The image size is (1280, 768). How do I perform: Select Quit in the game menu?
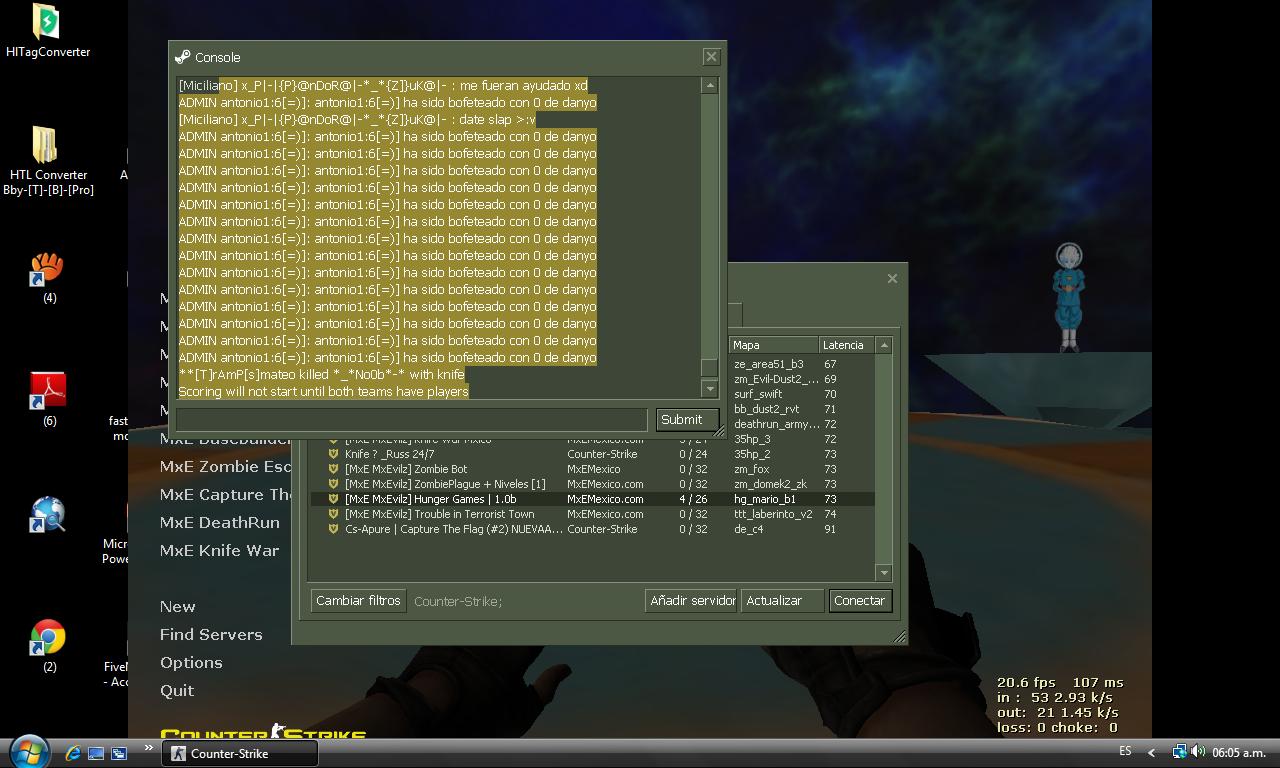click(177, 690)
